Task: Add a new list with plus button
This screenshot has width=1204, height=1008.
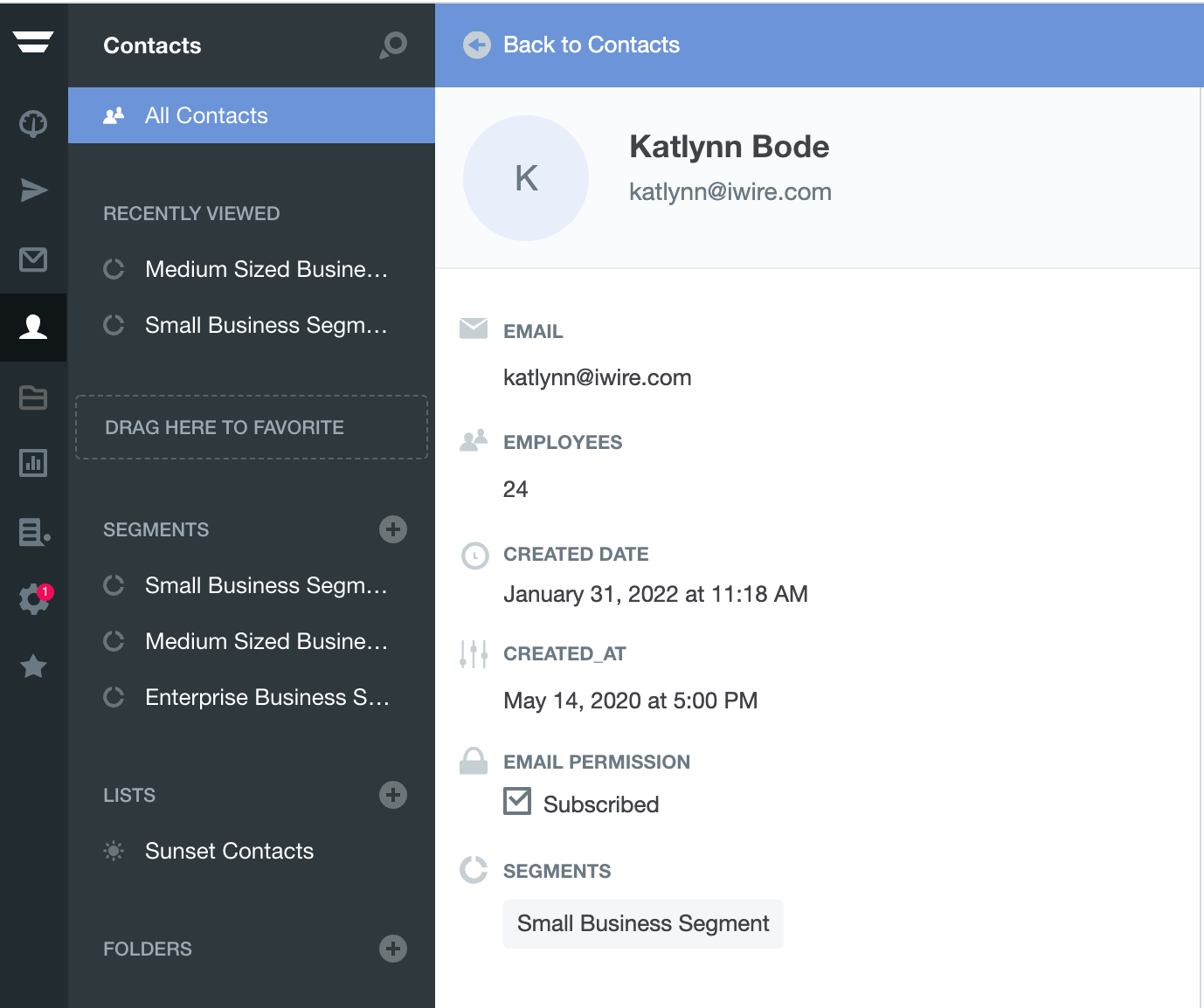Action: (x=393, y=795)
